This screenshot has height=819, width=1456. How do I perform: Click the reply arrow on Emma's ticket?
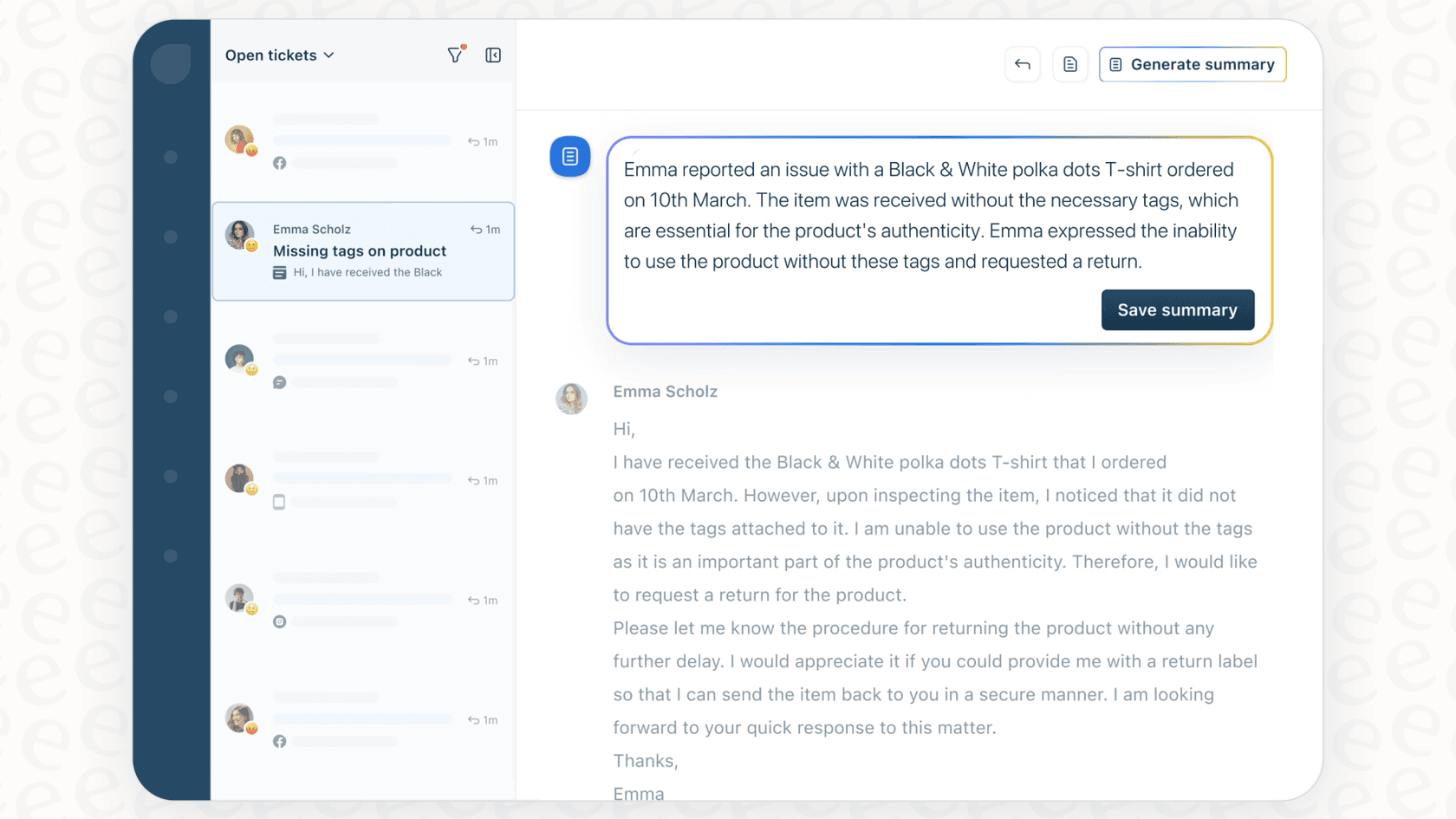point(477,230)
